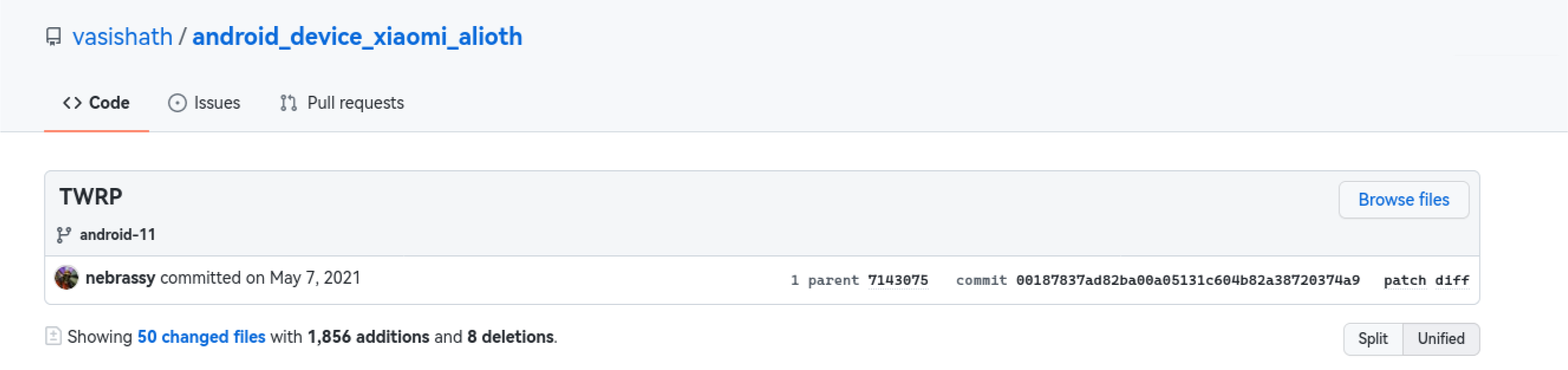Open the vasishath user profile link
This screenshot has height=370, width=1568.
pos(122,37)
